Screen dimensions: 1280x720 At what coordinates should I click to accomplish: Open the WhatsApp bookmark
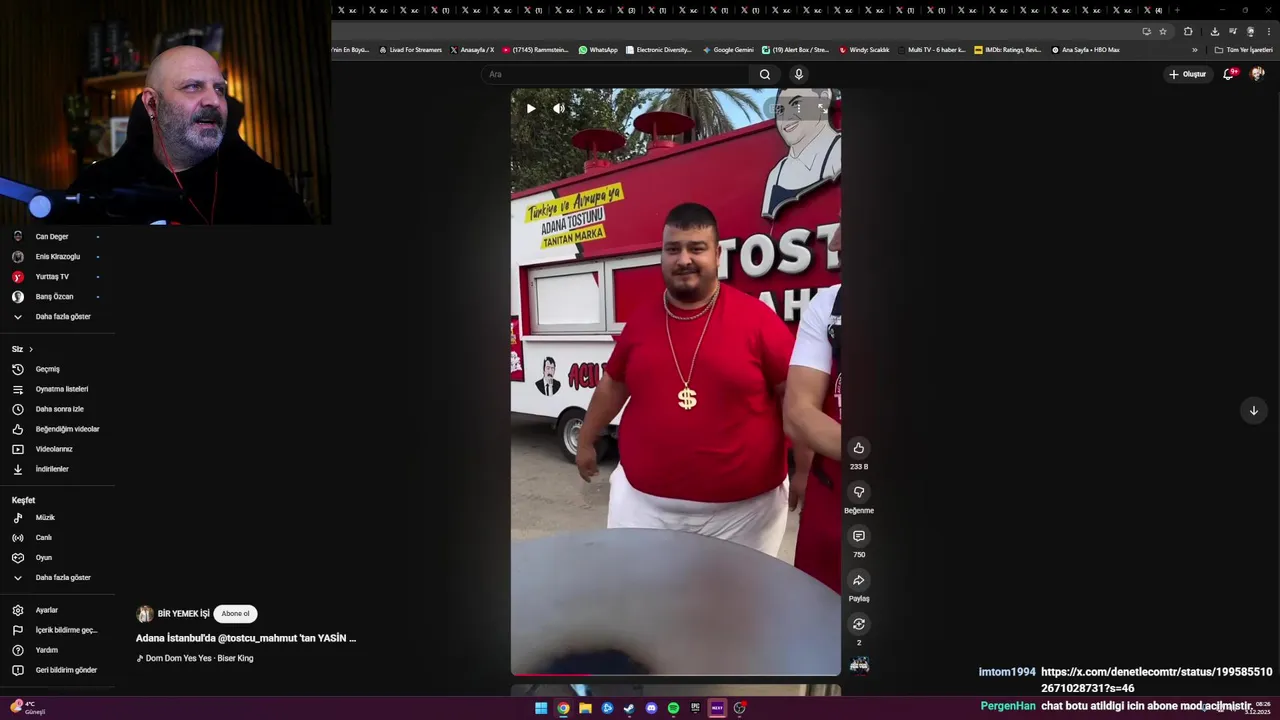coord(598,50)
